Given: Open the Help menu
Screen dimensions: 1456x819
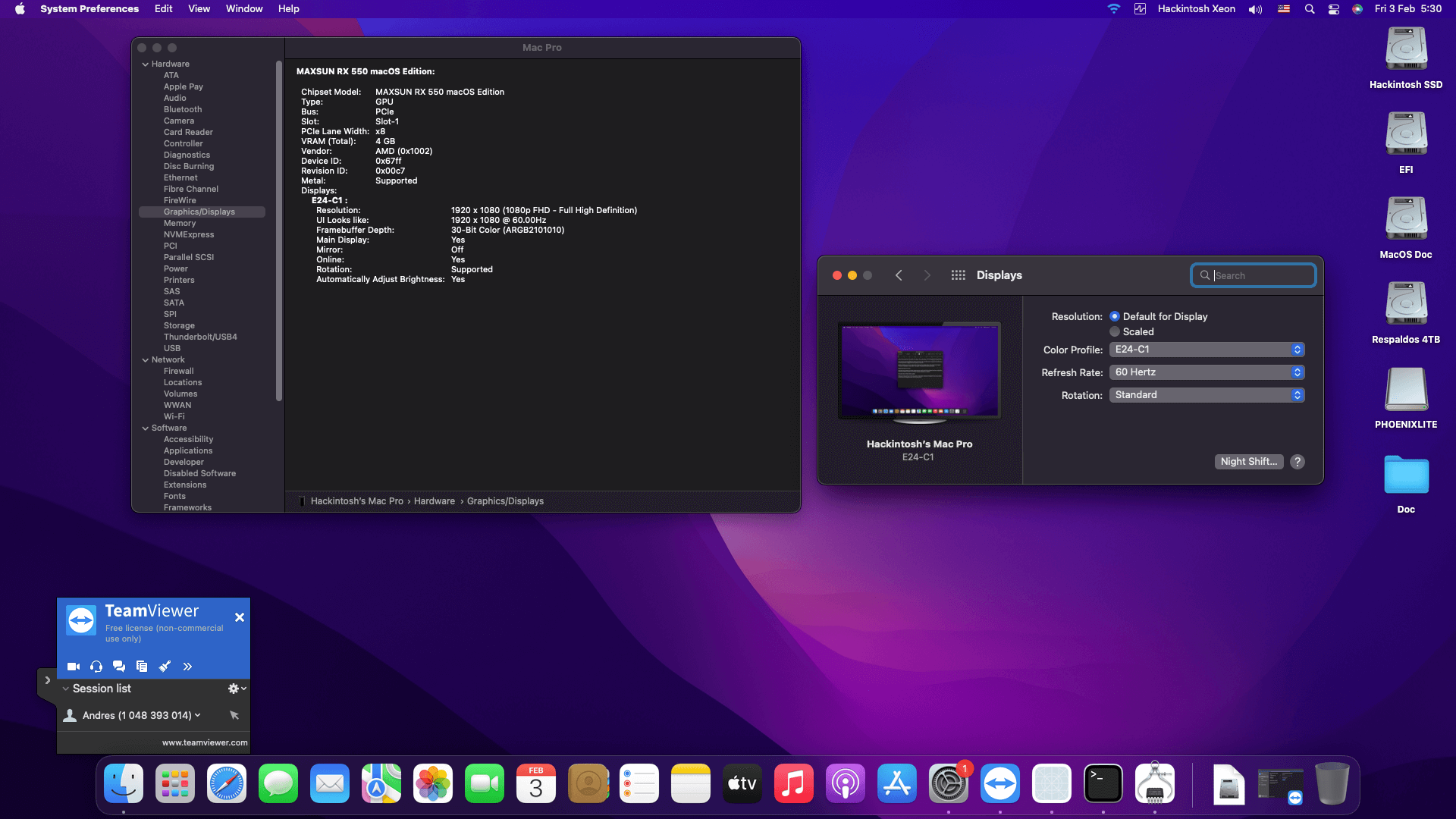Looking at the screenshot, I should pos(288,9).
